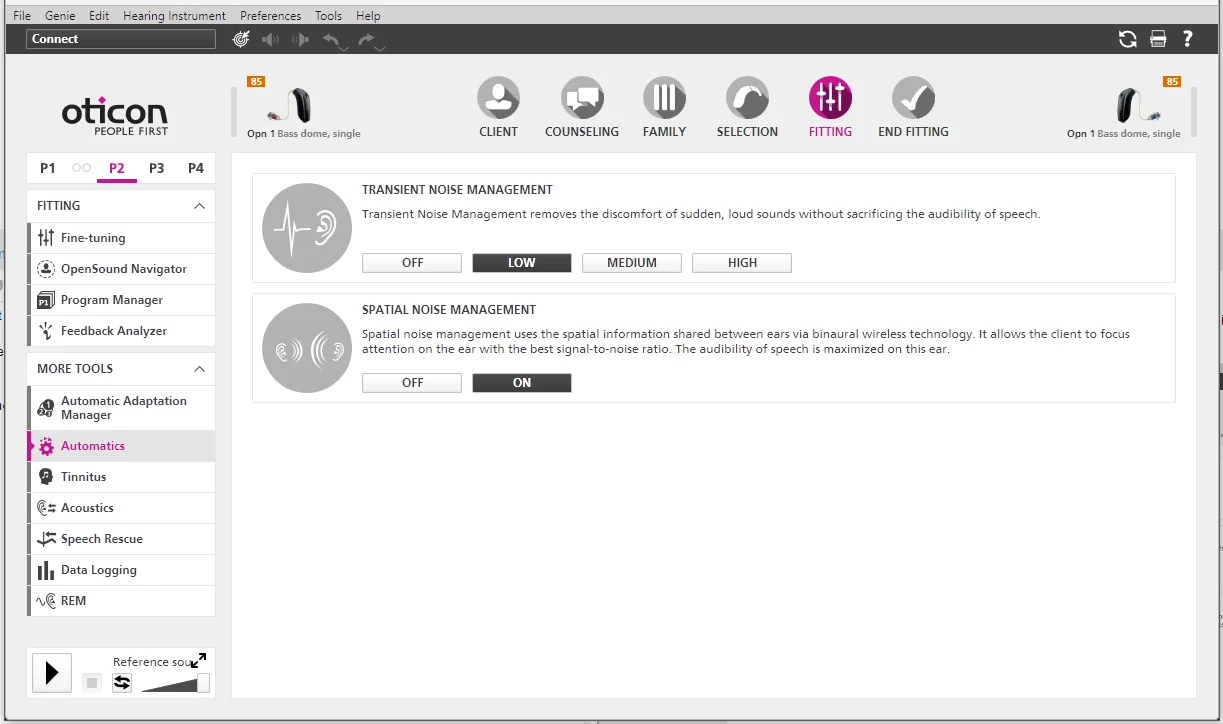
Task: Open the Counseling step icon
Action: tap(582, 98)
